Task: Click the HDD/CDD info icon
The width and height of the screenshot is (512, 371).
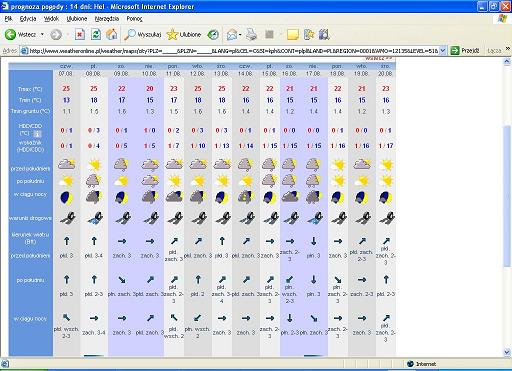Action: [37, 134]
